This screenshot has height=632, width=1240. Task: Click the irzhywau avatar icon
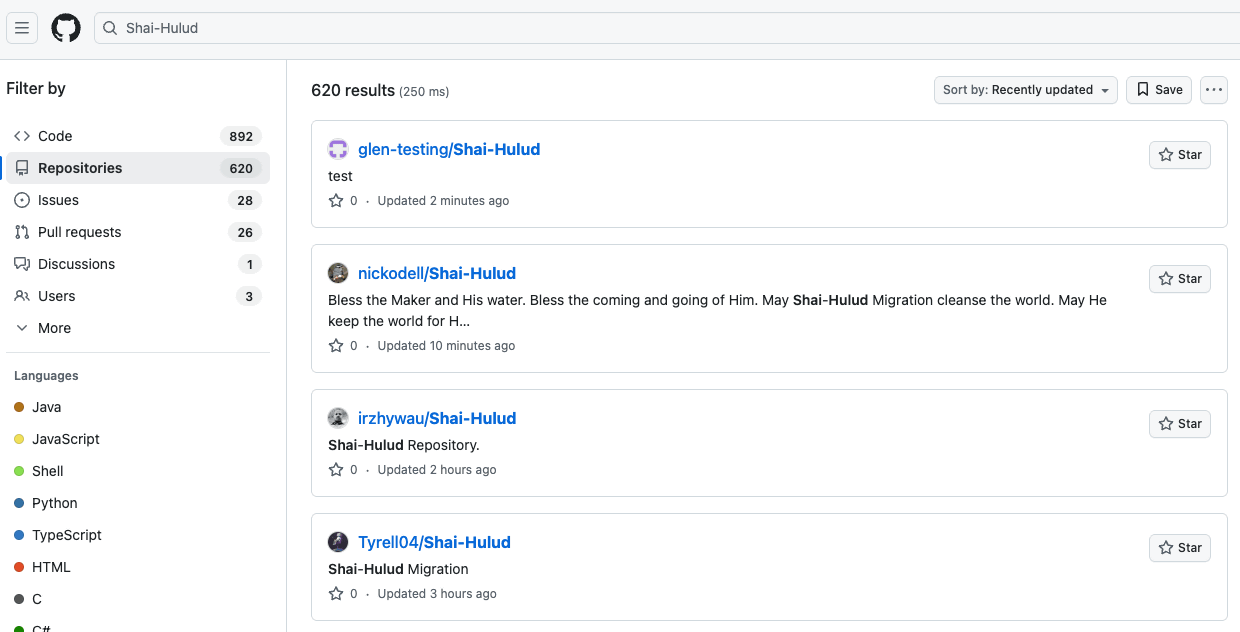pos(338,419)
